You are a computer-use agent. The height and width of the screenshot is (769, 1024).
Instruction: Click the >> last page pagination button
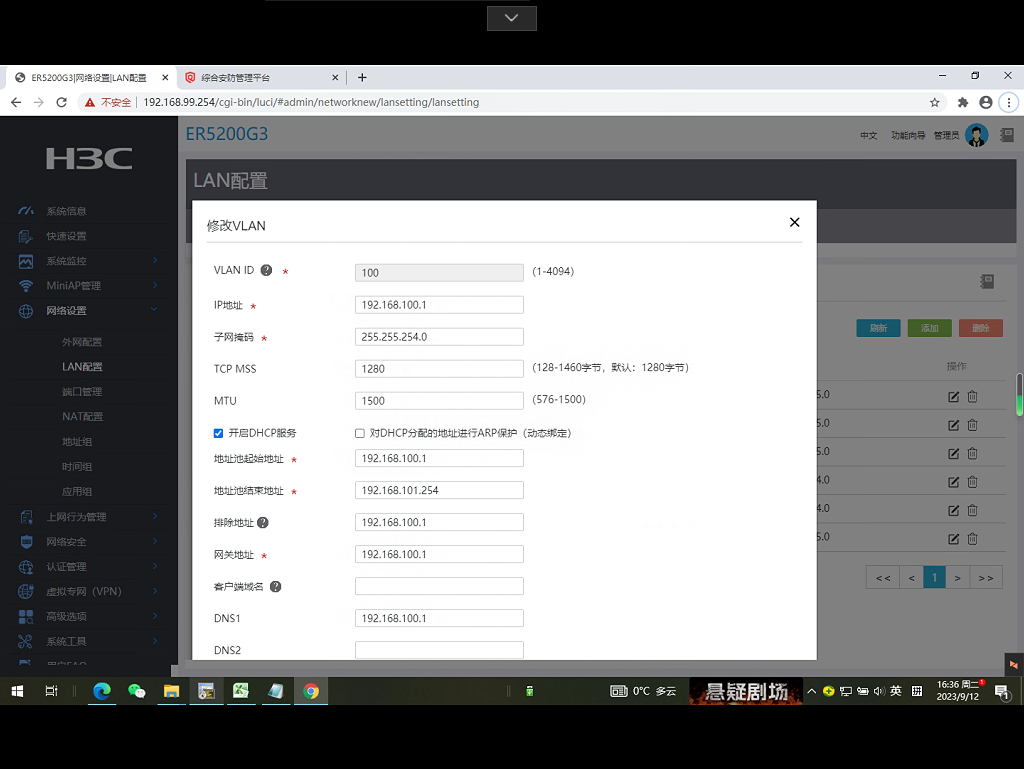[x=986, y=578]
